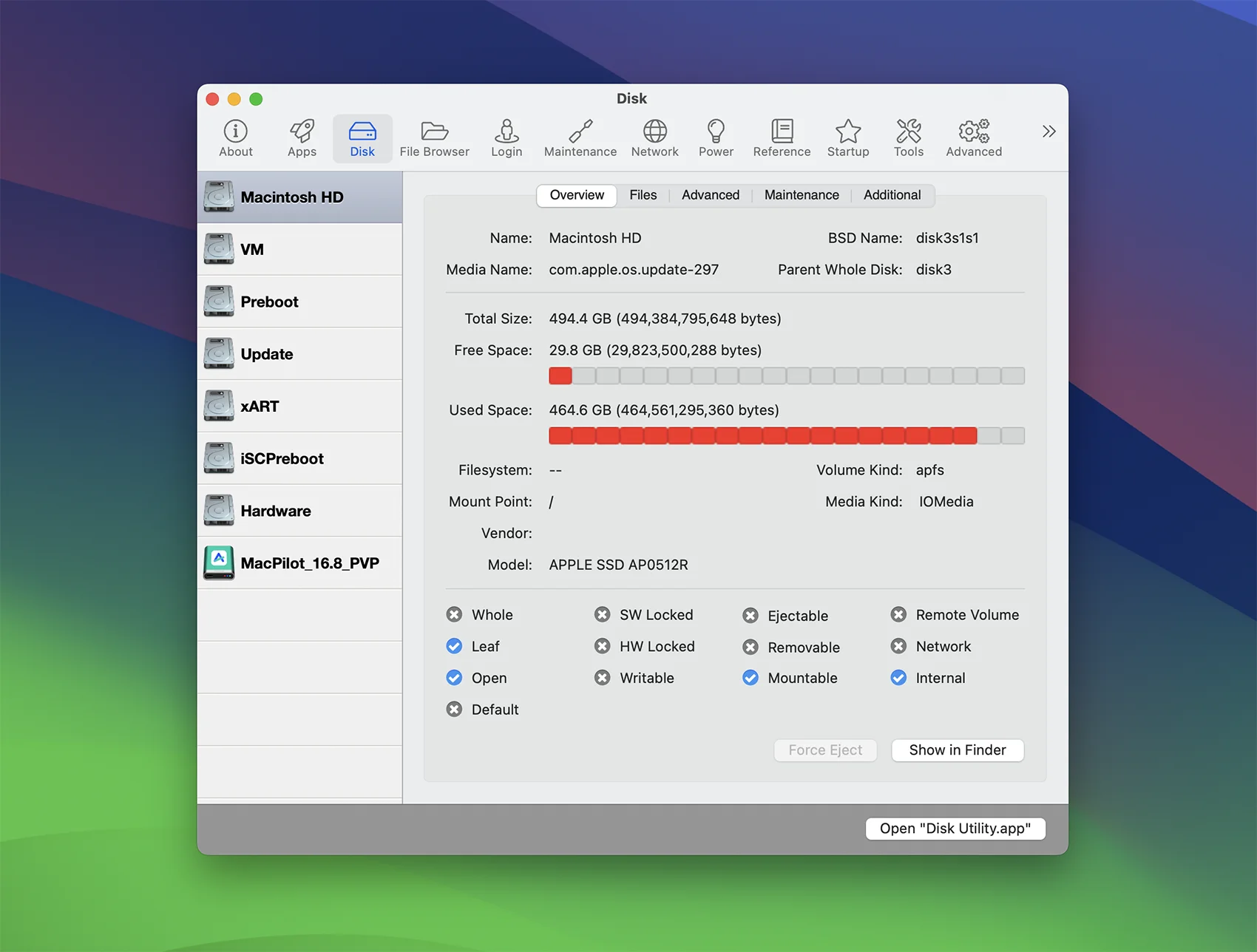Click the media name com.apple.os.update-297
Viewport: 1257px width, 952px height.
[634, 270]
